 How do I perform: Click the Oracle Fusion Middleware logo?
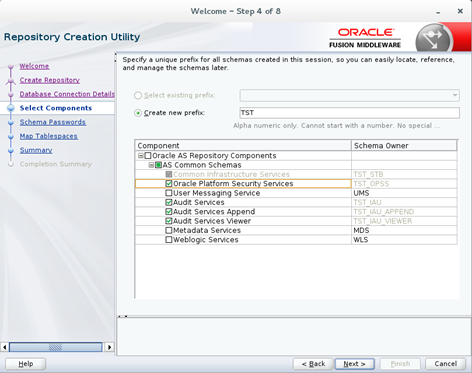pyautogui.click(x=365, y=38)
